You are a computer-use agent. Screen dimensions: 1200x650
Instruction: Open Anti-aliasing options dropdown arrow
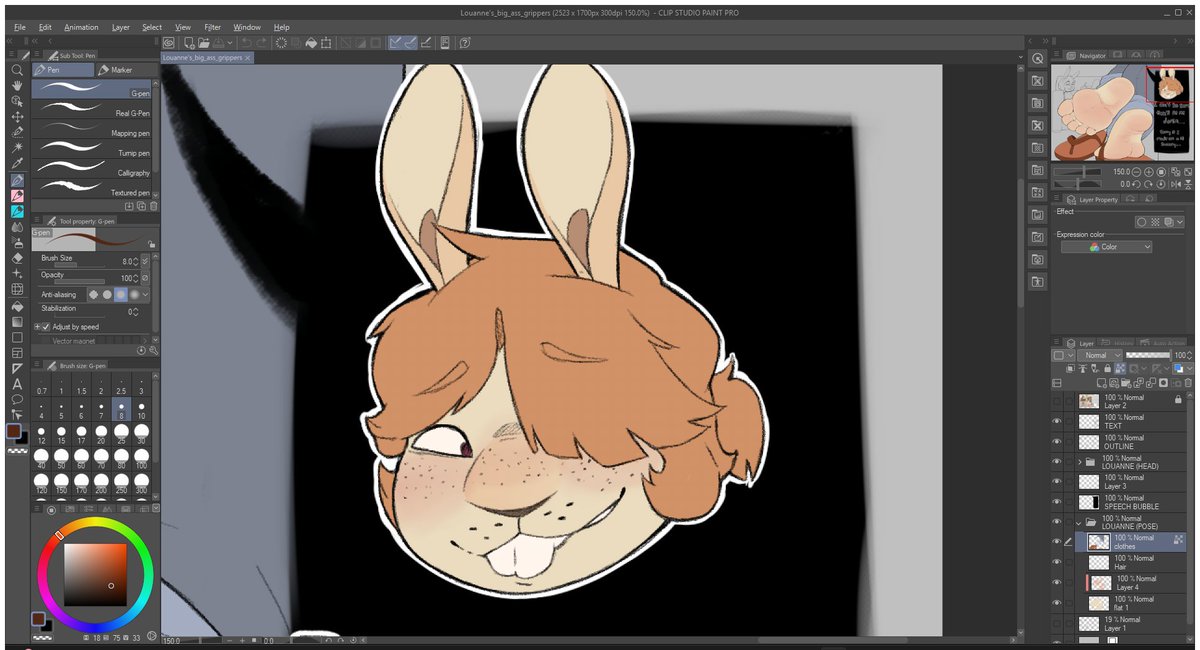click(x=145, y=295)
